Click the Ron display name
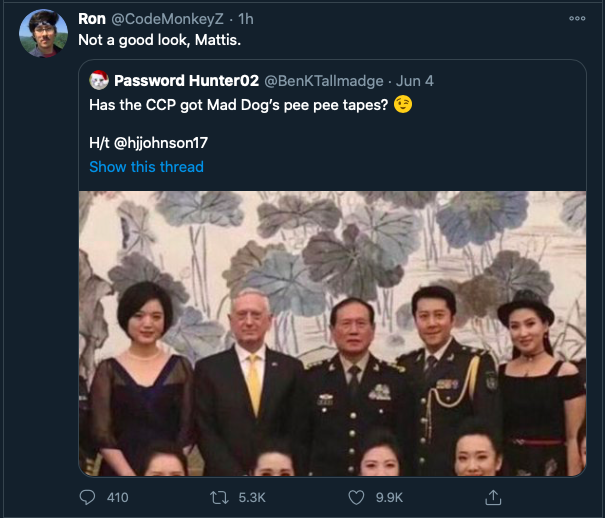The image size is (605, 518). click(x=91, y=19)
